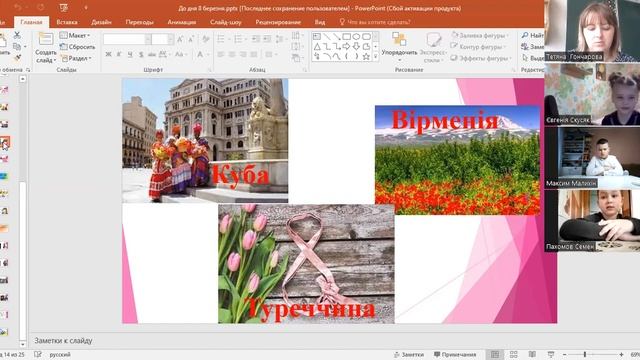
Task: Select the rounded rectangle shape
Action: [366, 37]
